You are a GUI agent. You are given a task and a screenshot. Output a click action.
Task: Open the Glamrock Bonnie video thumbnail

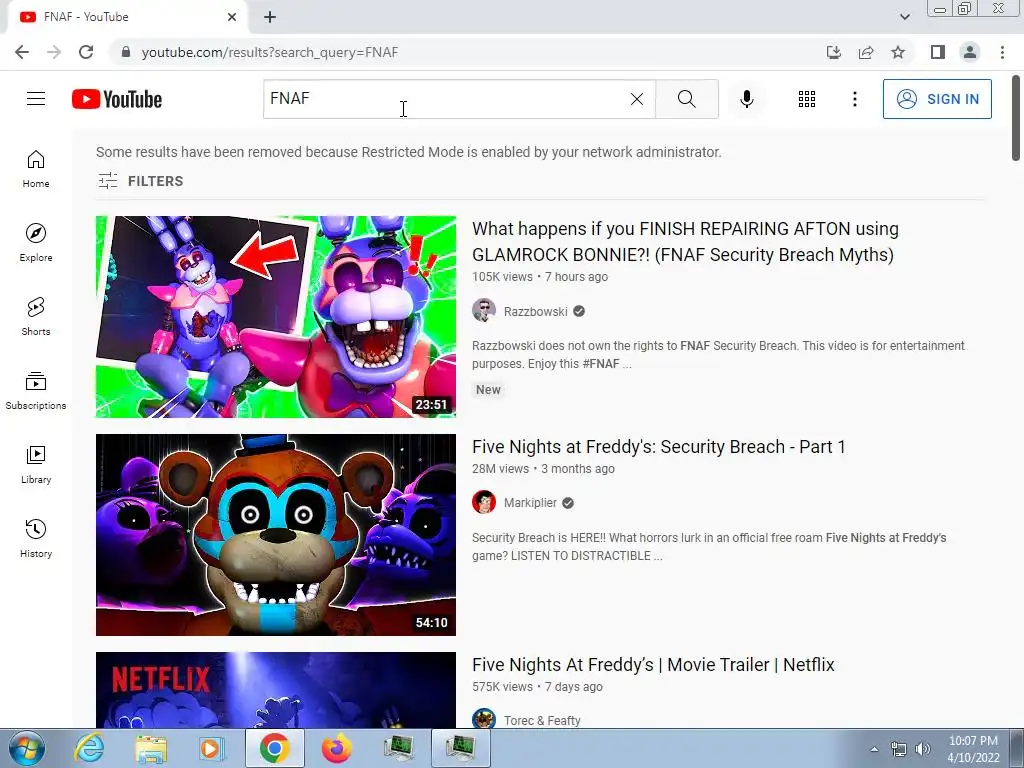click(x=276, y=317)
